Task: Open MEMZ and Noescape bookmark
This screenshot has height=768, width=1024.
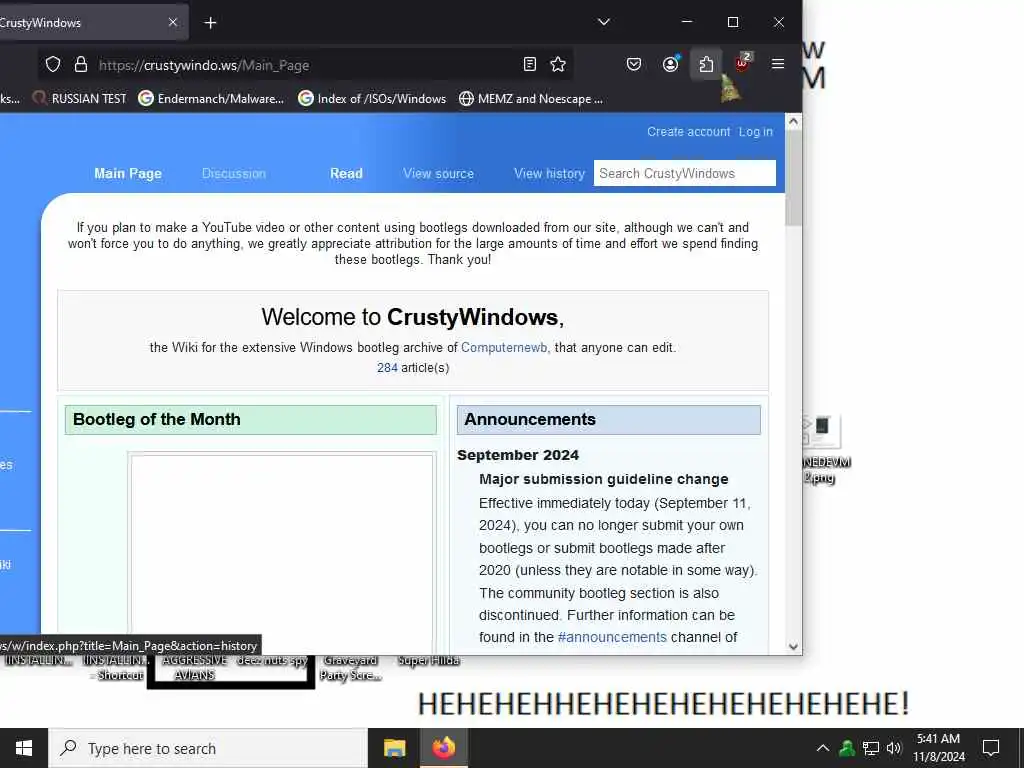Action: pos(531,99)
